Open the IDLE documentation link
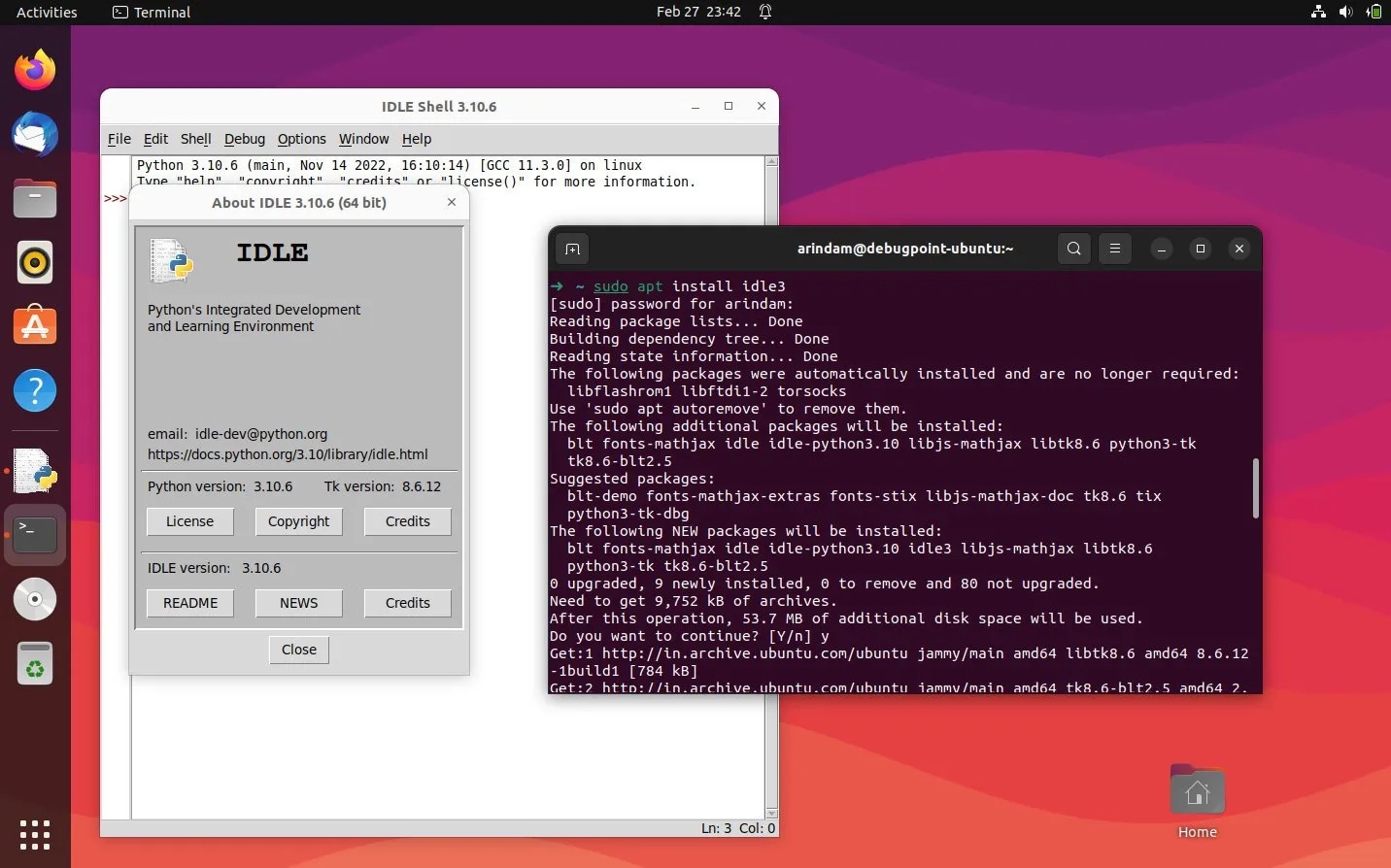Viewport: 1391px width, 868px height. pos(288,454)
